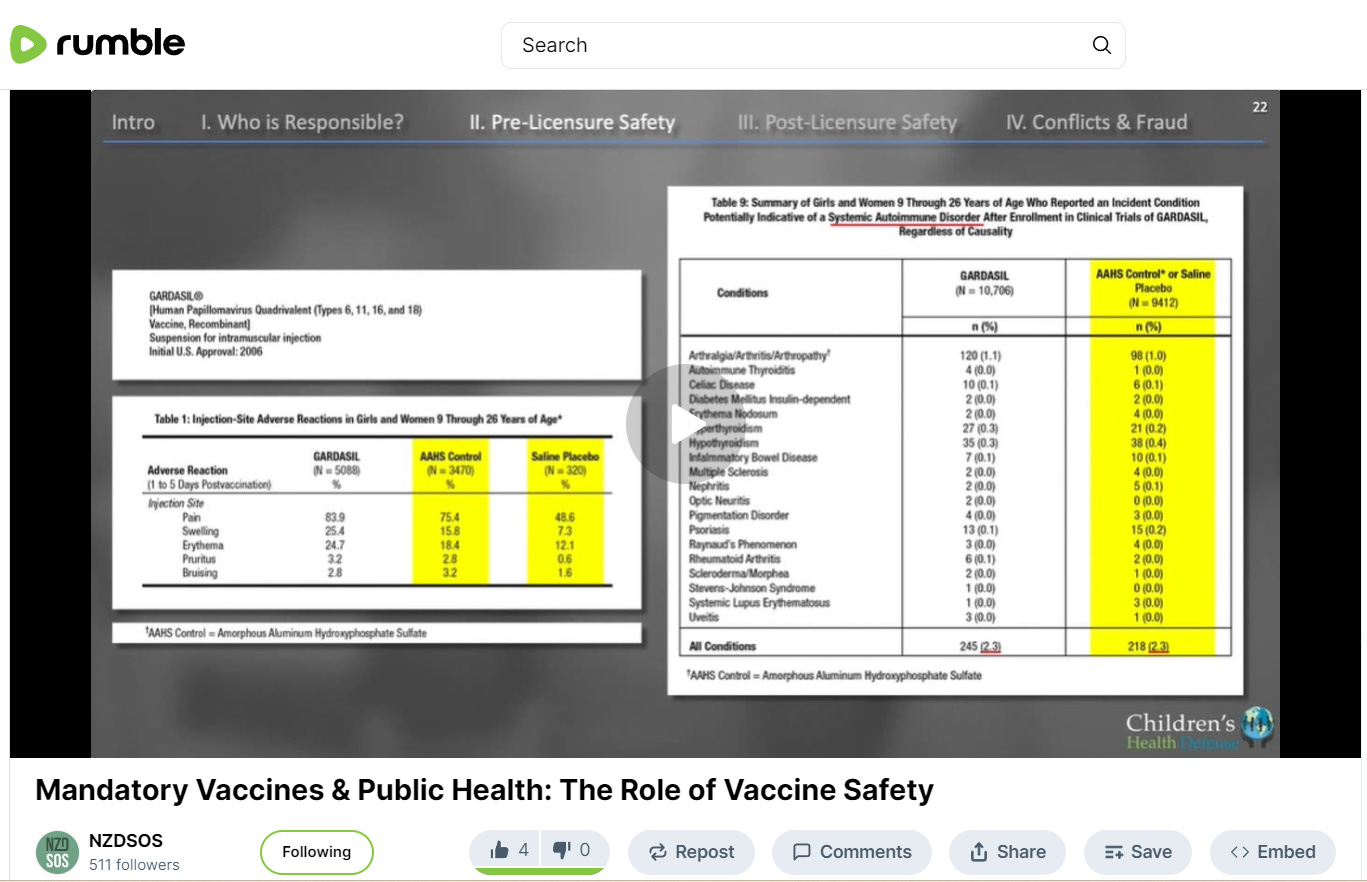Repost this video

(691, 852)
